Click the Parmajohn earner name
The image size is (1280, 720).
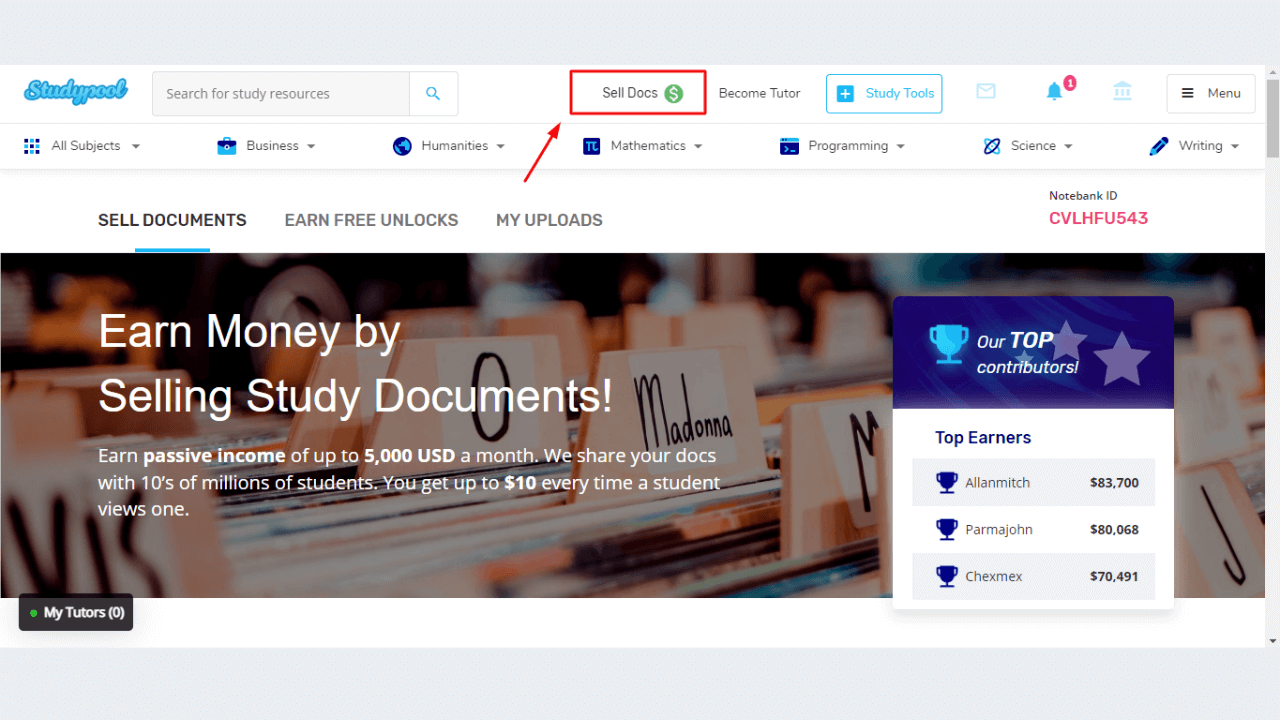tap(999, 529)
